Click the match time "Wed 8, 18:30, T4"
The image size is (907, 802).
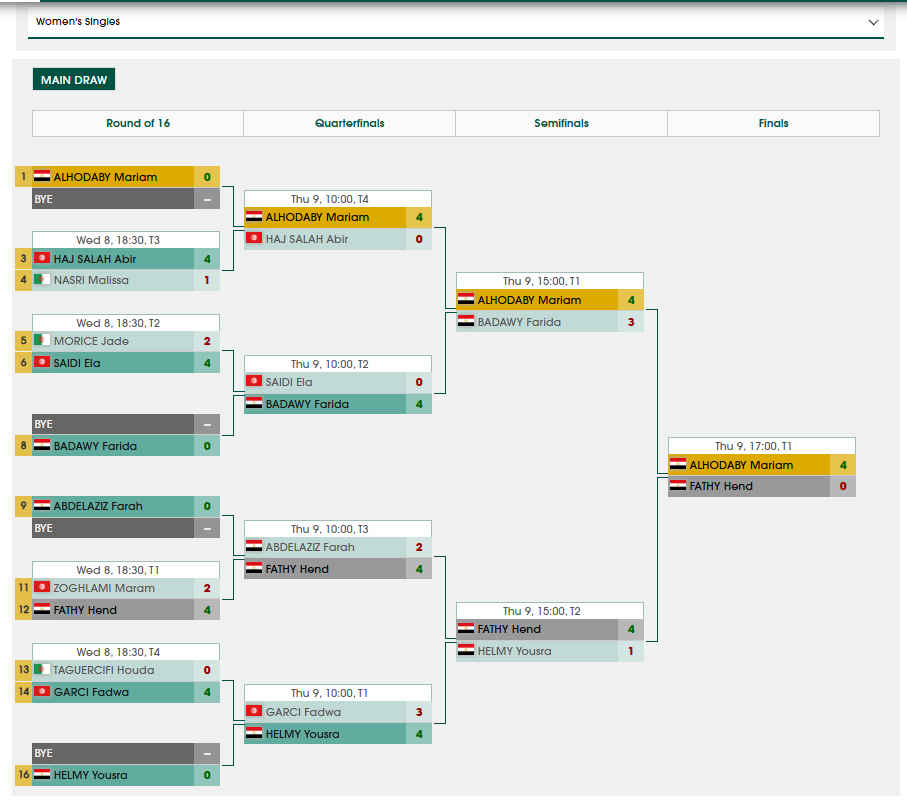pos(118,652)
